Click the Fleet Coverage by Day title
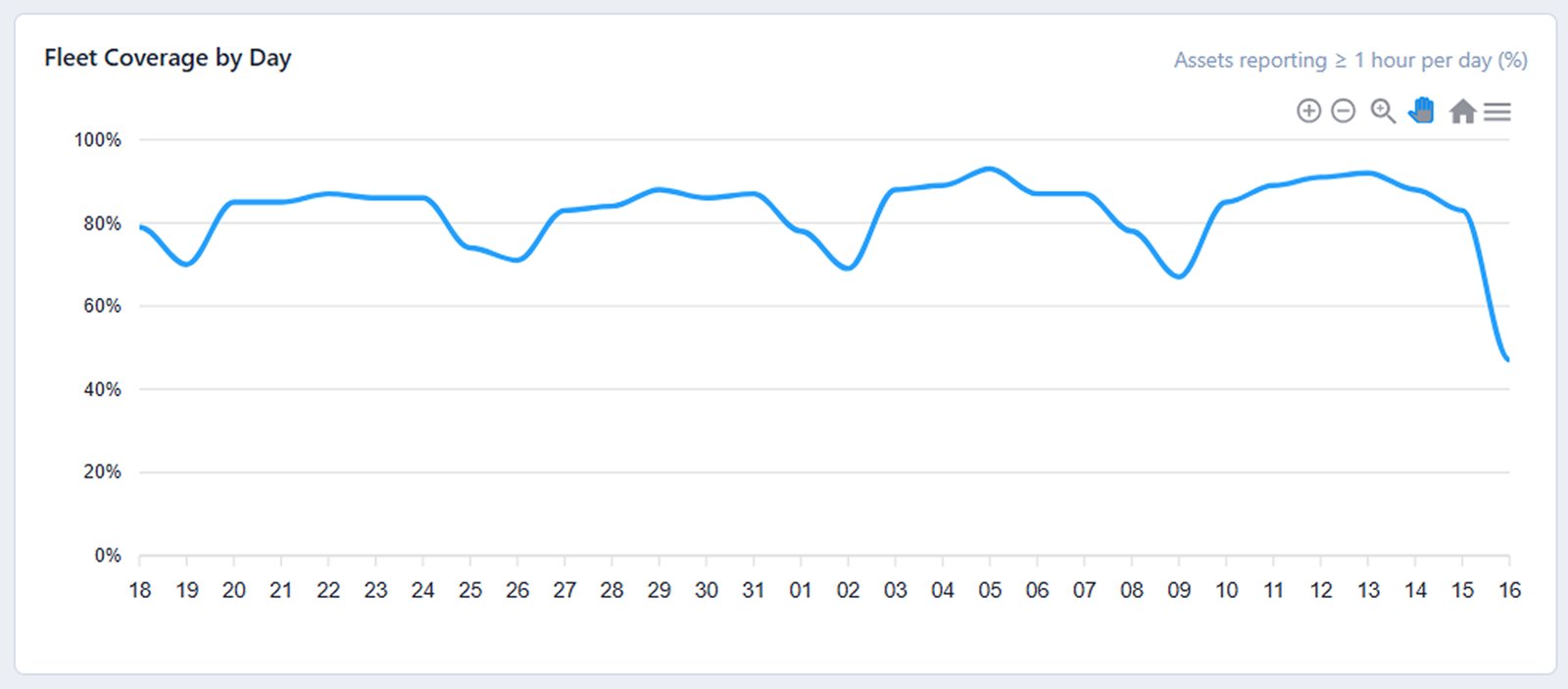The width and height of the screenshot is (1568, 689). [x=168, y=58]
